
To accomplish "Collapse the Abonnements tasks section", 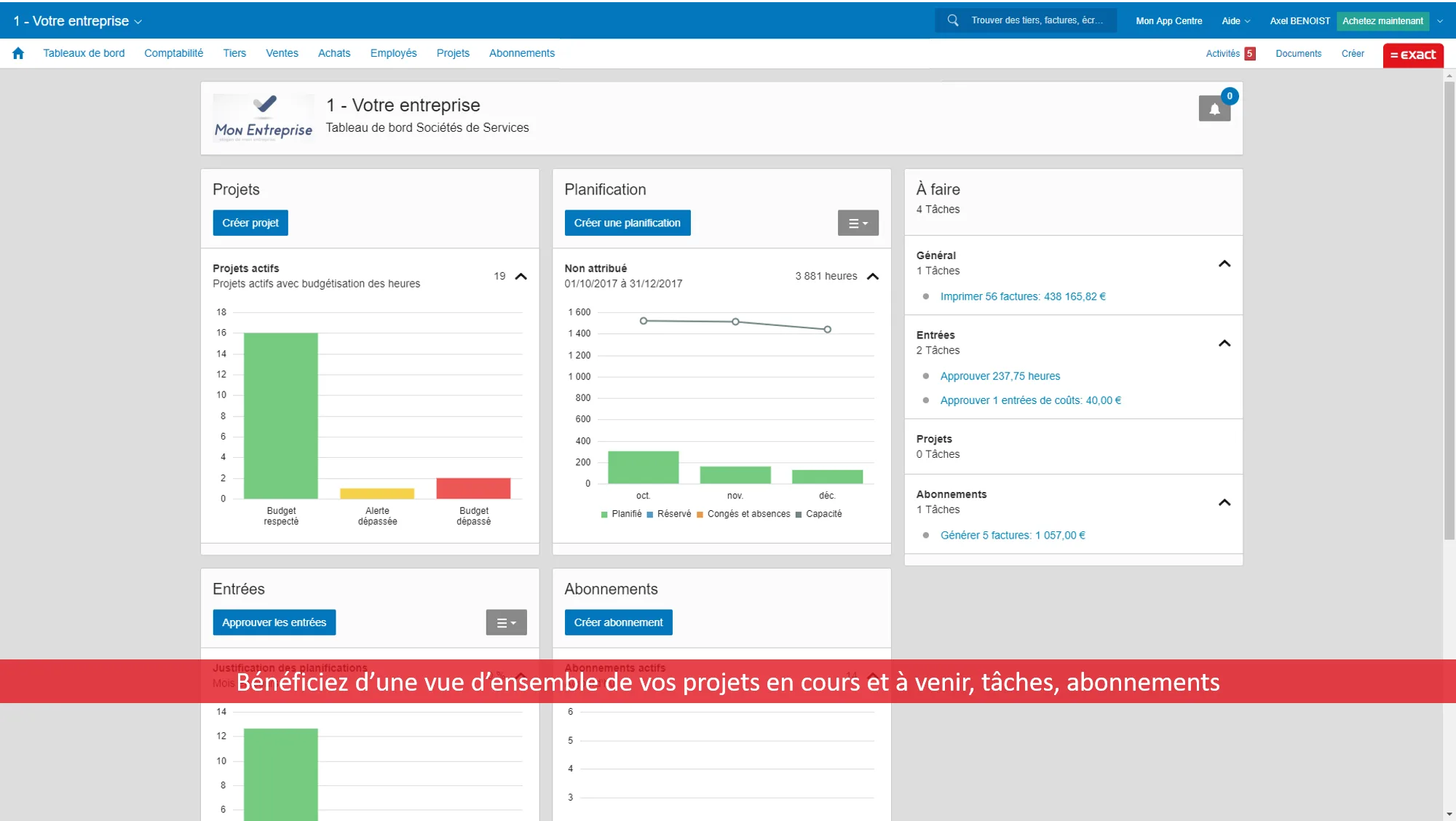I will 1224,502.
